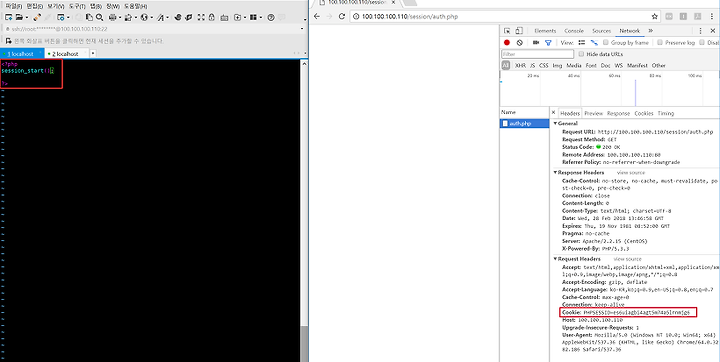Click the globe encoding icon in Xshell
This screenshot has height=362, width=720.
[144, 17]
